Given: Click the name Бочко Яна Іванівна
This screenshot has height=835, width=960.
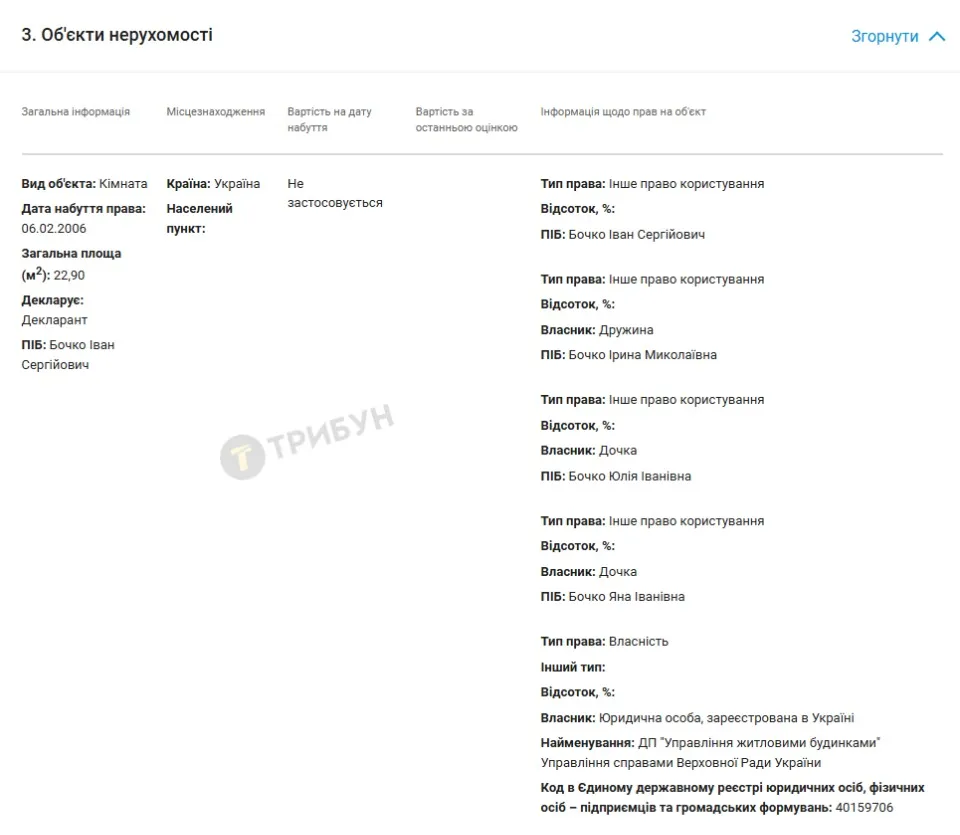Looking at the screenshot, I should click(627, 597).
